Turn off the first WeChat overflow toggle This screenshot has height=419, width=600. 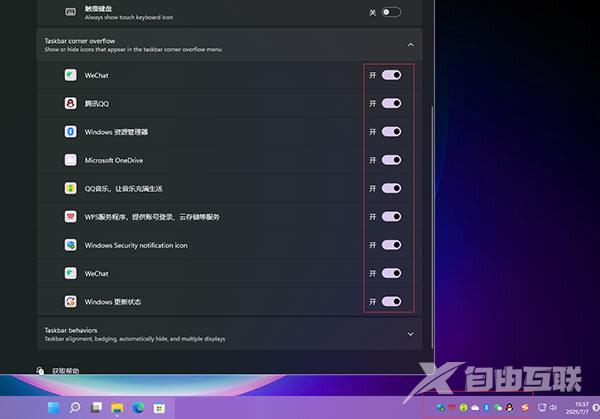(x=391, y=75)
